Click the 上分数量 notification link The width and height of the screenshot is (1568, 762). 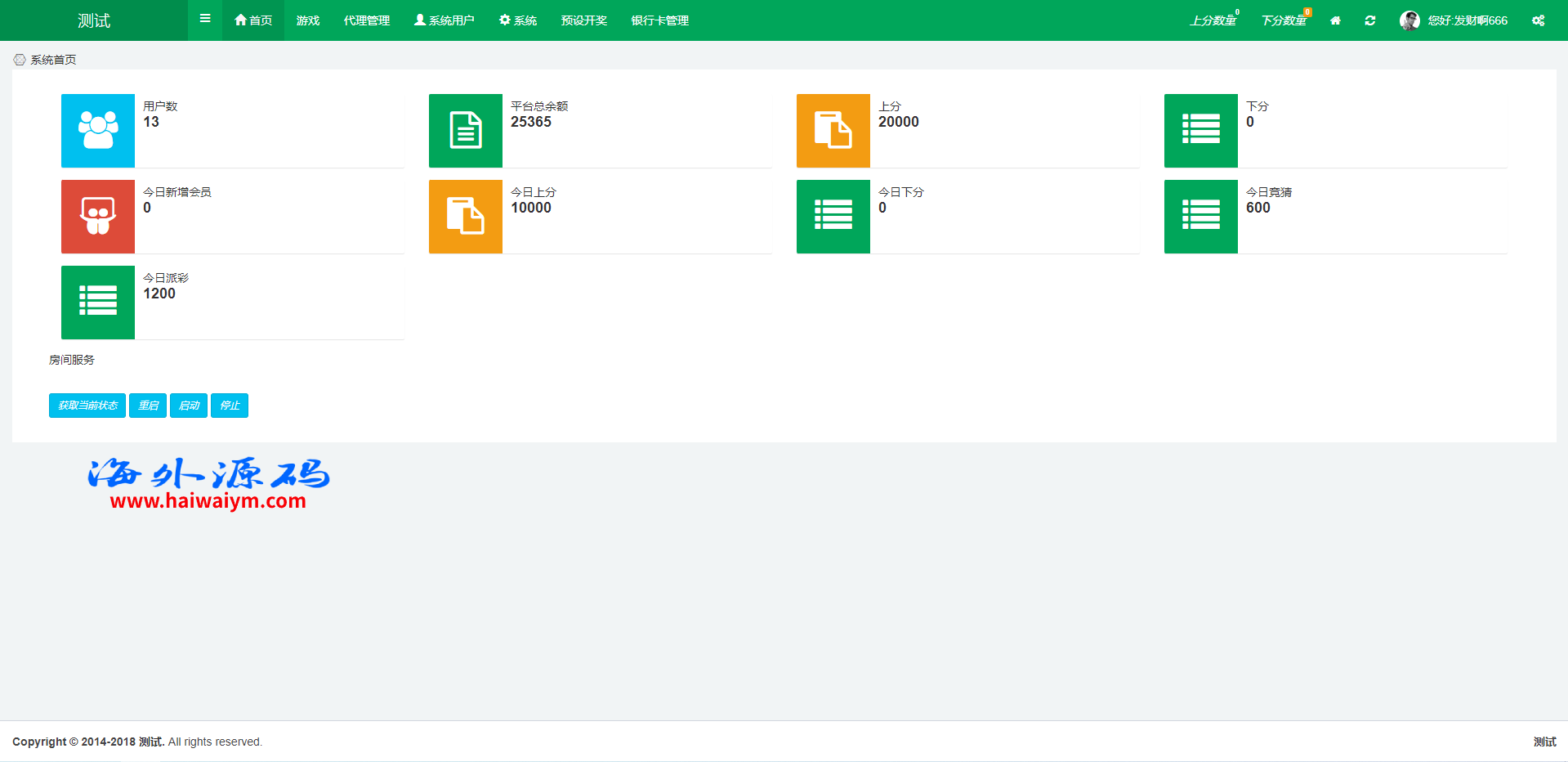point(1213,20)
